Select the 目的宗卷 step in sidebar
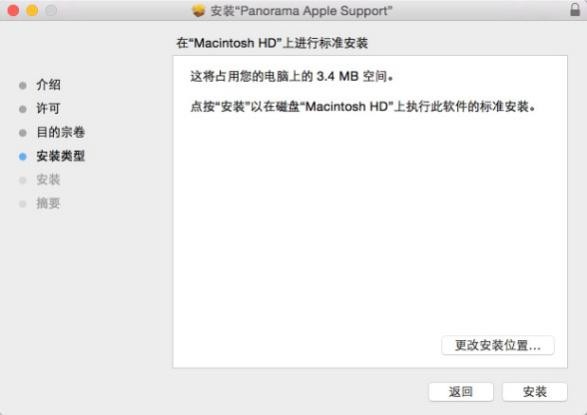 [61, 132]
